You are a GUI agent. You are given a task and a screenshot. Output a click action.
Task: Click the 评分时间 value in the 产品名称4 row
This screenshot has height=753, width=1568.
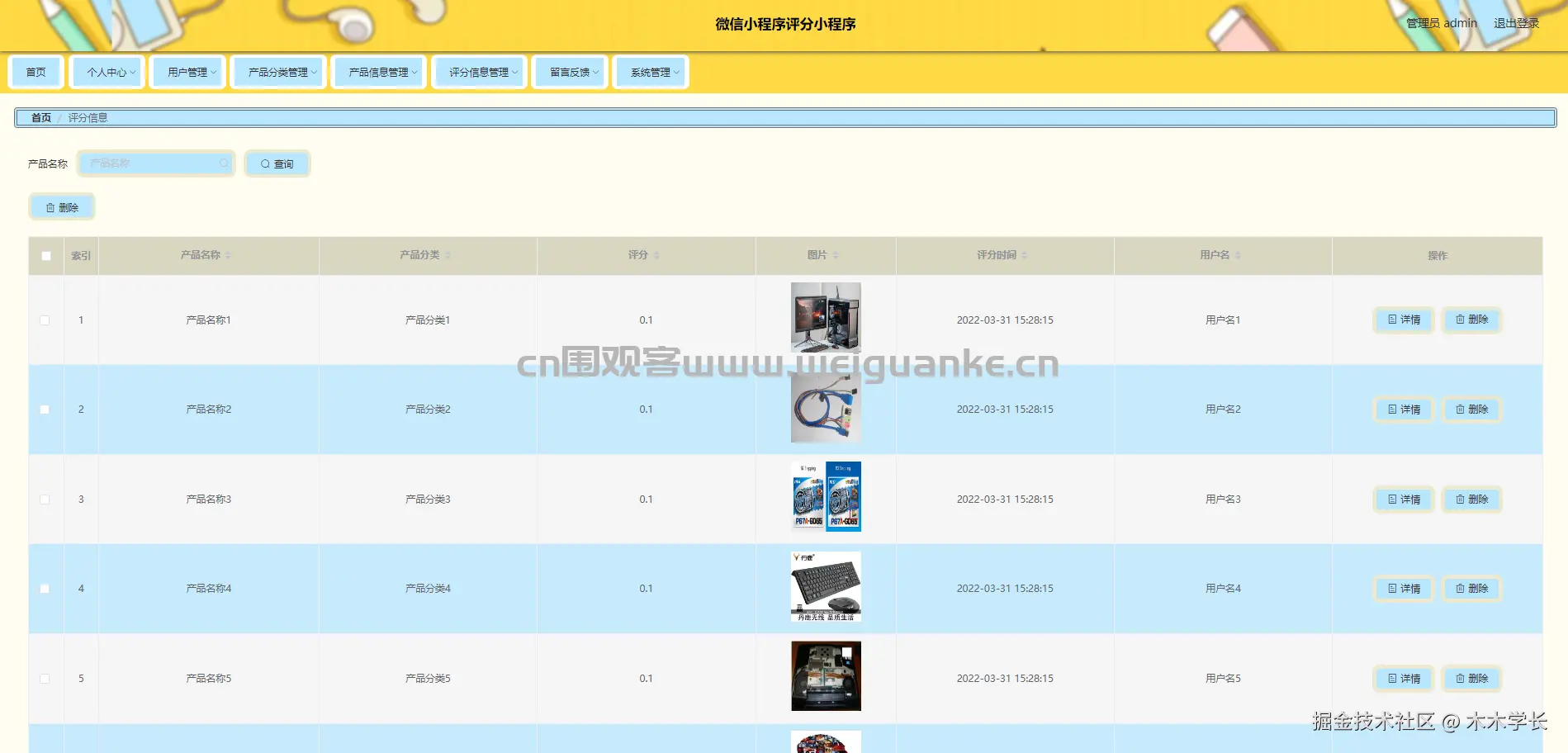coord(1005,589)
